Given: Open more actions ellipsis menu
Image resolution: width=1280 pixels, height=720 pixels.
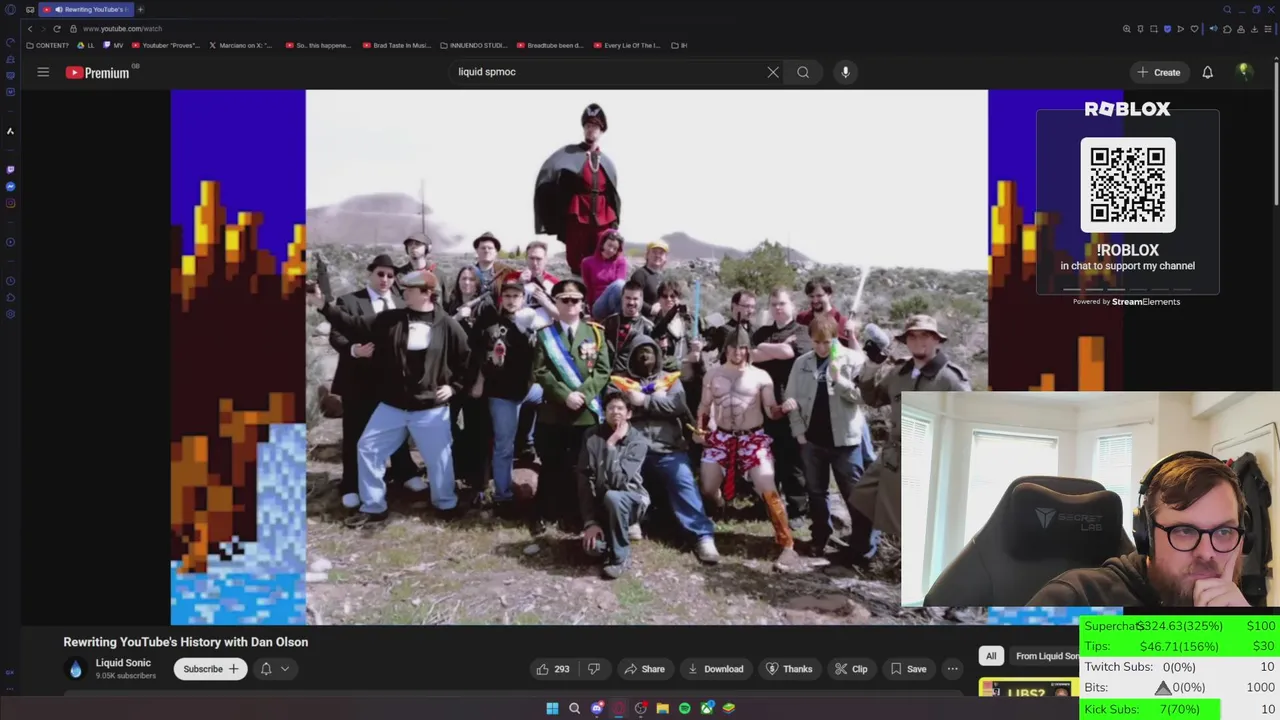Looking at the screenshot, I should click(x=952, y=669).
